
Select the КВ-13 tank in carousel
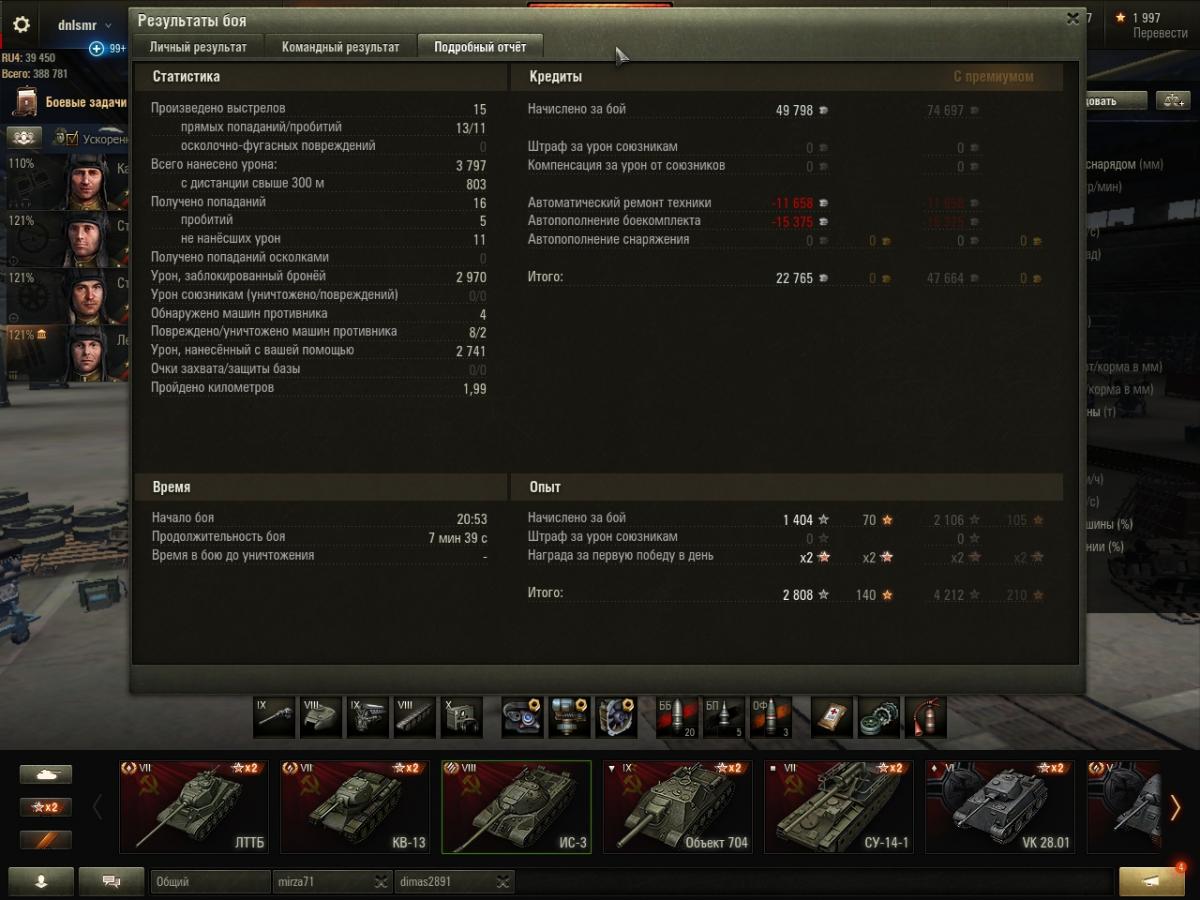click(x=355, y=807)
